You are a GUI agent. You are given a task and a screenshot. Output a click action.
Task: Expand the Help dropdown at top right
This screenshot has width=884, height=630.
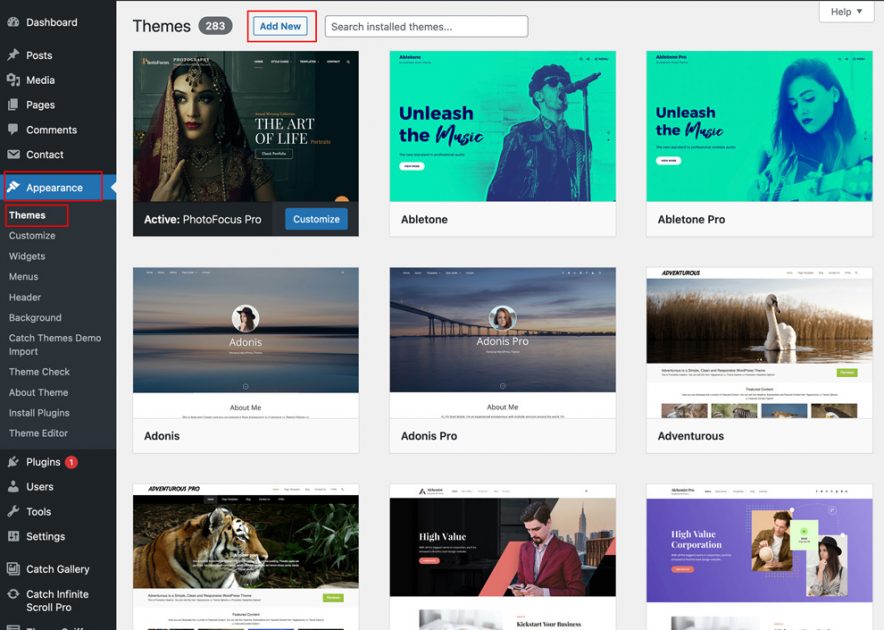(846, 11)
